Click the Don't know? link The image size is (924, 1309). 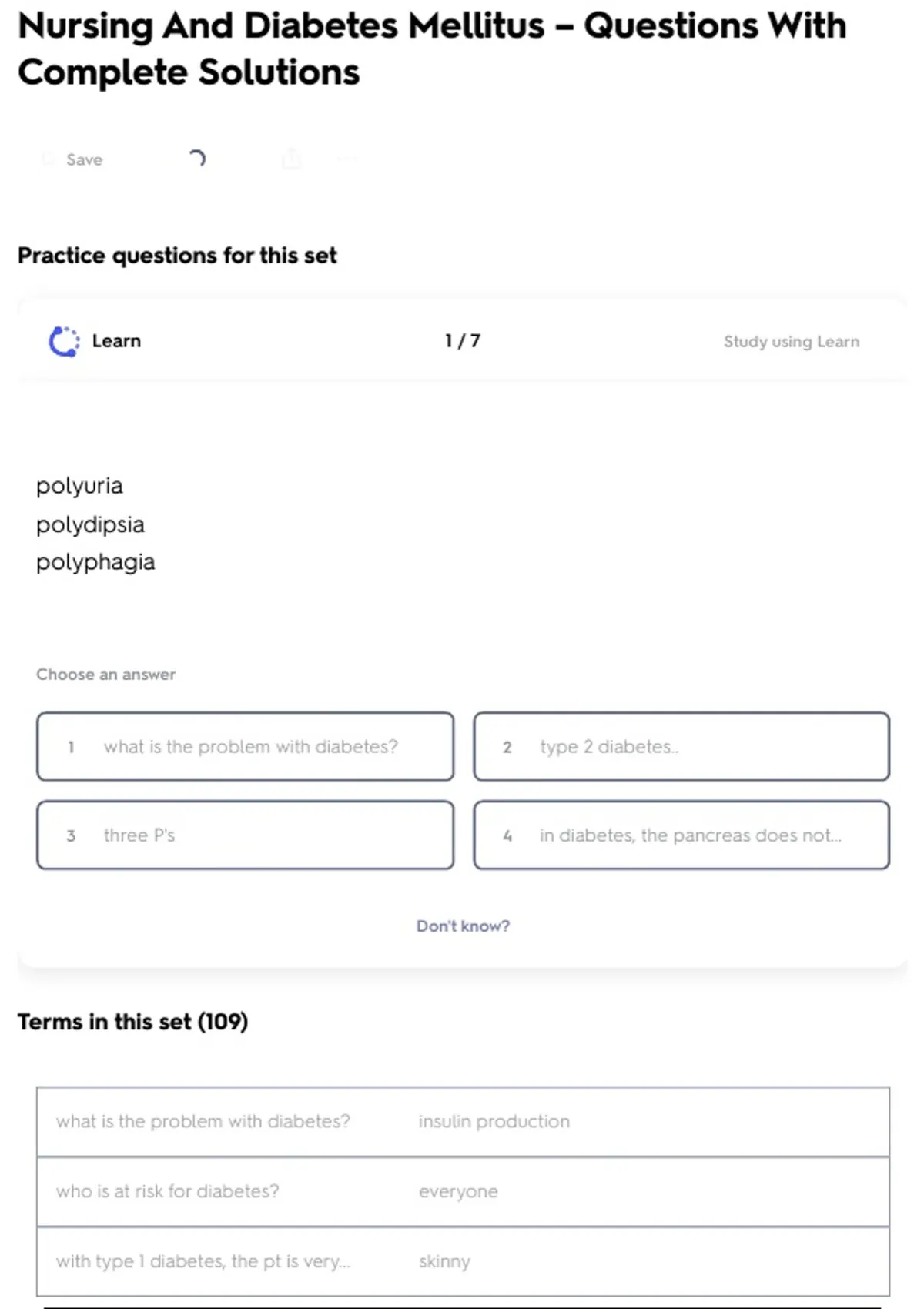(x=463, y=926)
